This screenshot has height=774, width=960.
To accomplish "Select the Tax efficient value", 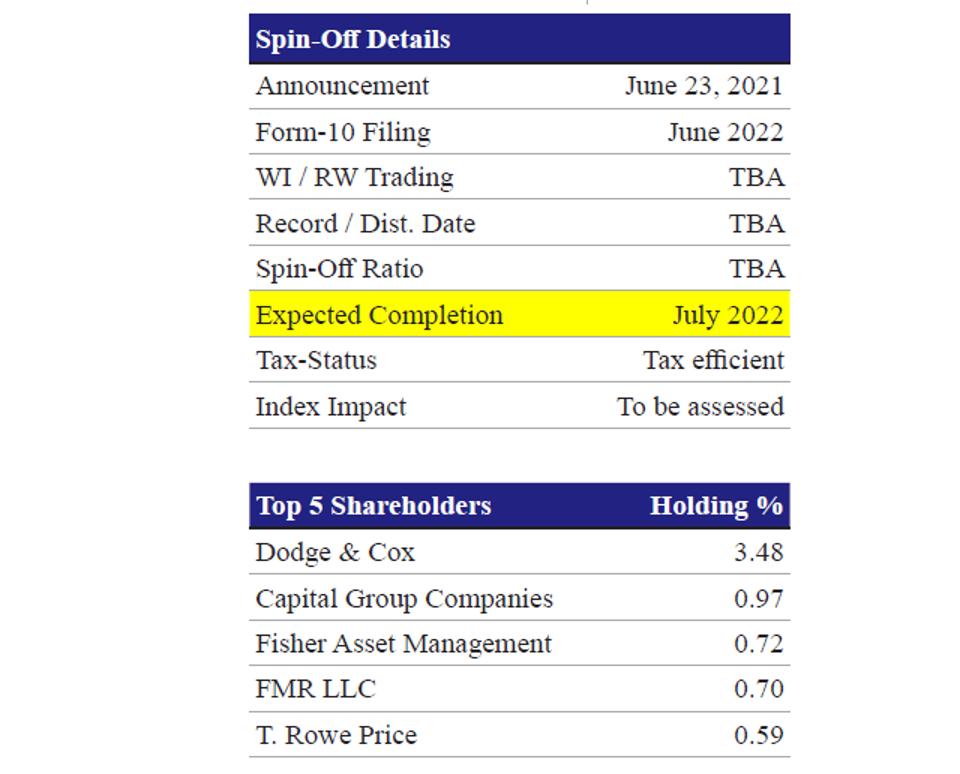I will point(713,360).
